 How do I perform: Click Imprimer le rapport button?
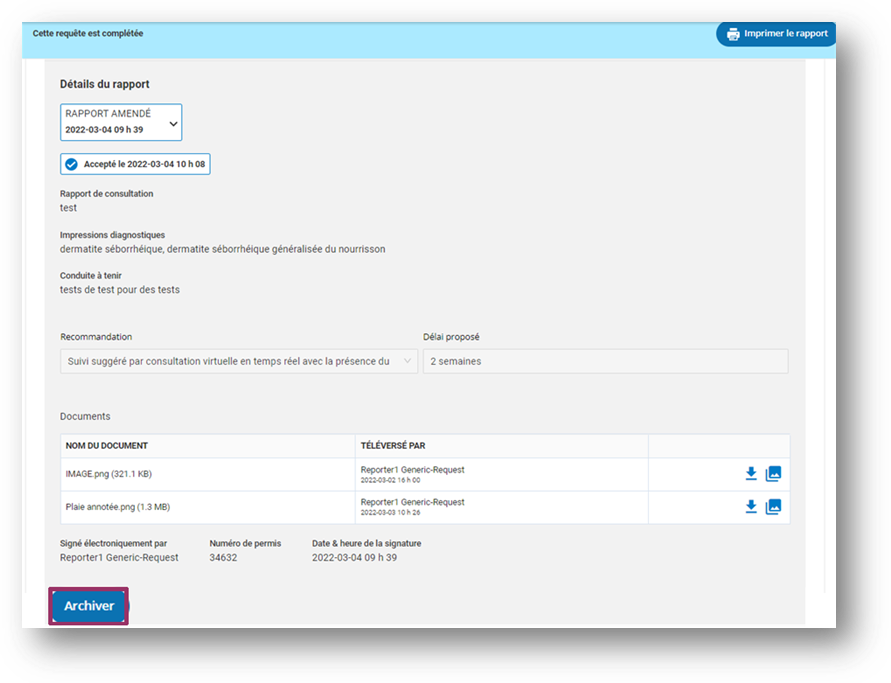(776, 34)
